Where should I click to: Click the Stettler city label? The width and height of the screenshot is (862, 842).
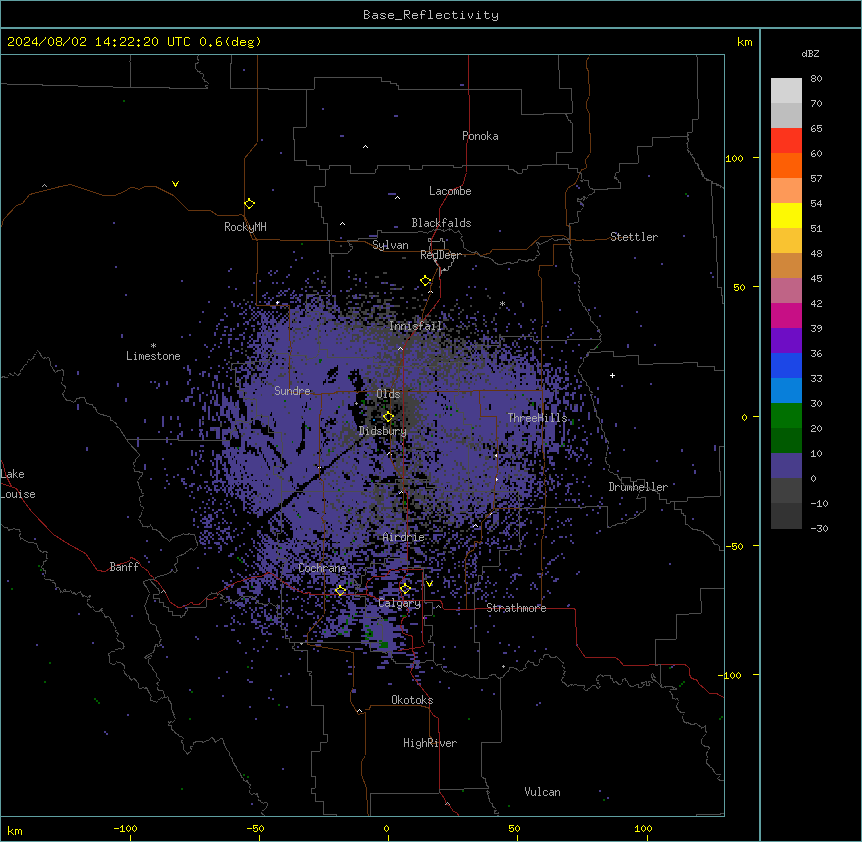point(634,237)
